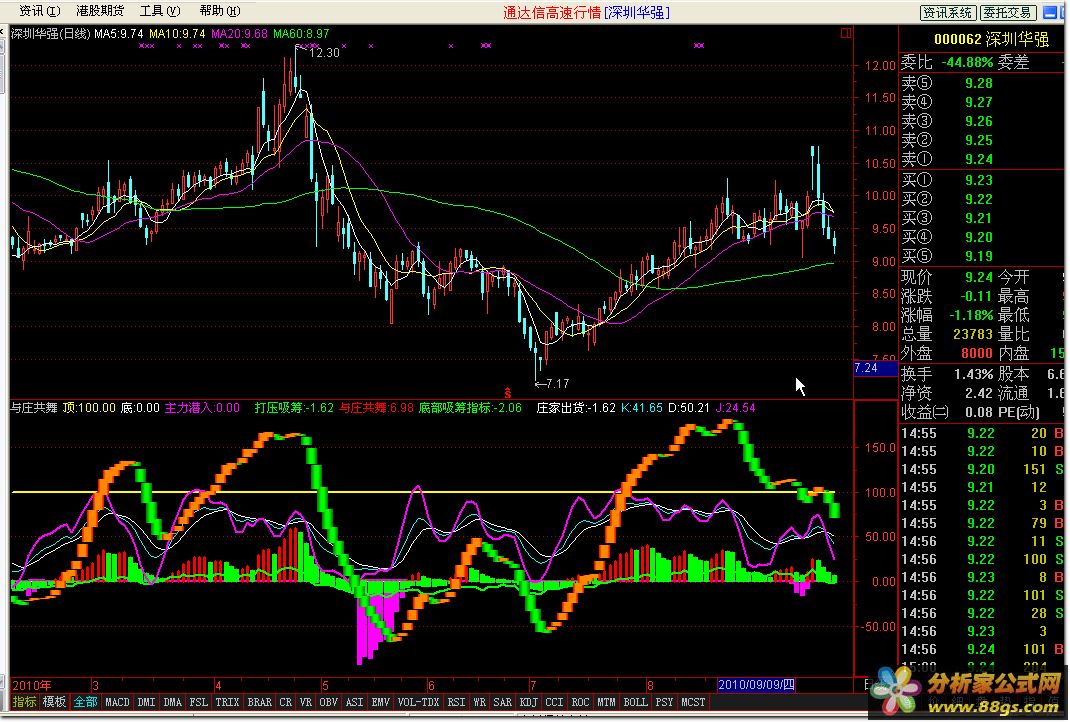Click the 深圳华强(日线) chart title label
1070x722 pixels.
tap(50, 33)
